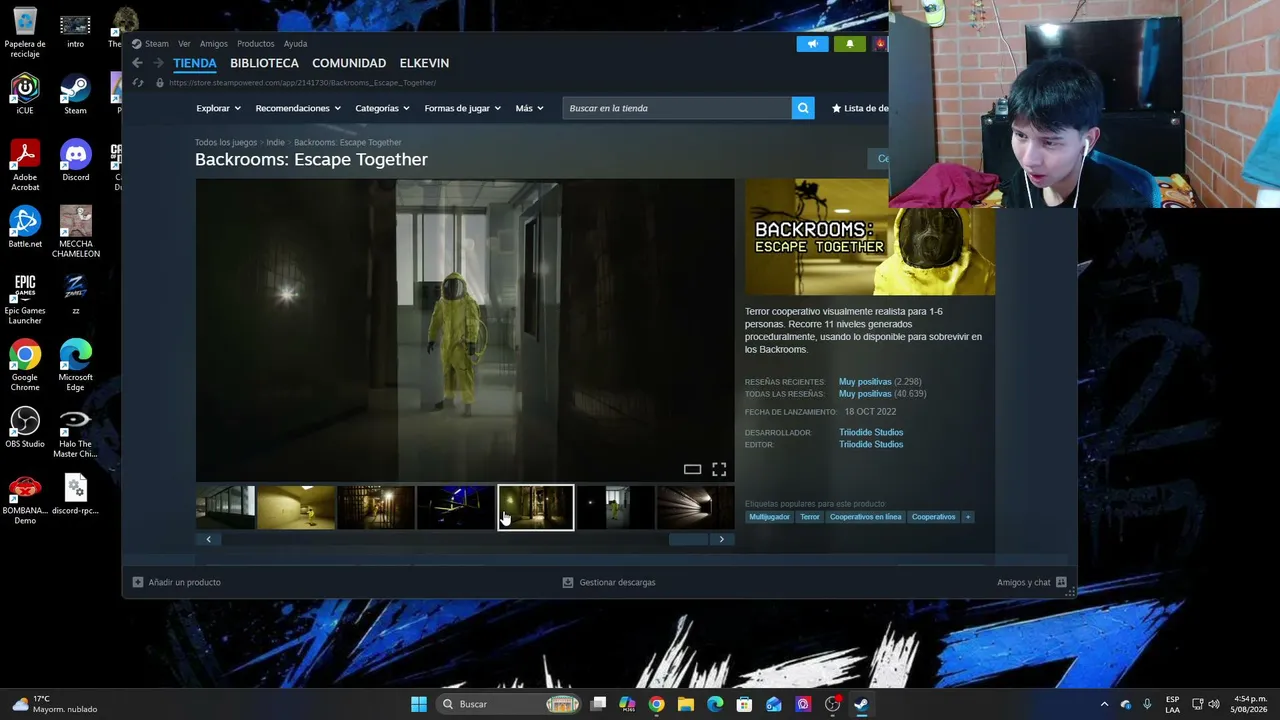1280x720 pixels.
Task: Click the right arrow of the thumbnail strip
Action: pyautogui.click(x=722, y=539)
